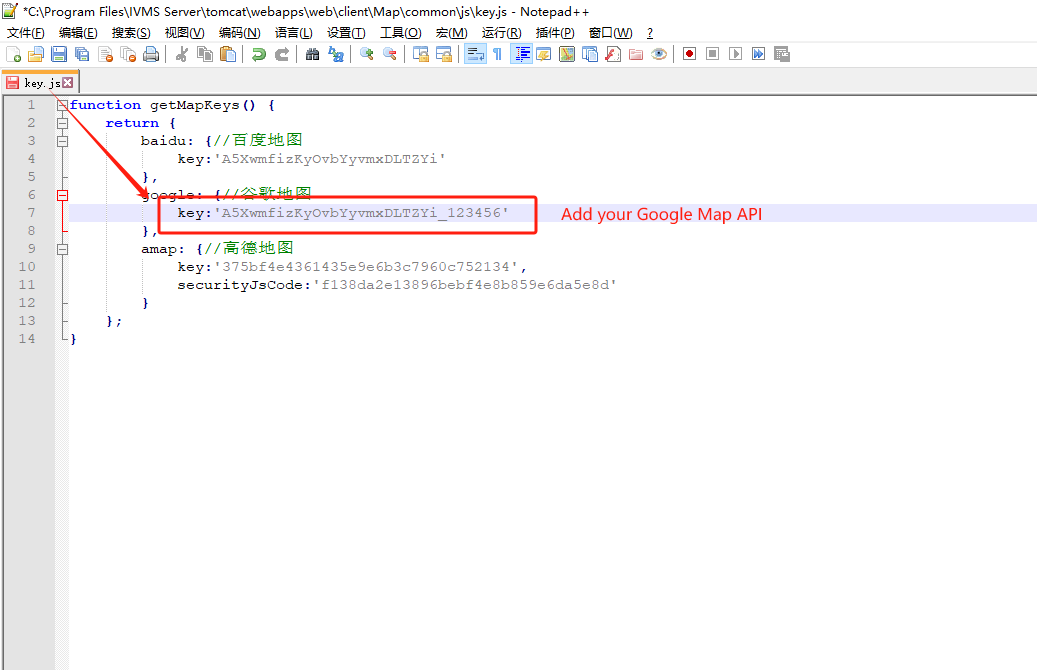
Task: Select the key.js document tab
Action: pos(42,83)
